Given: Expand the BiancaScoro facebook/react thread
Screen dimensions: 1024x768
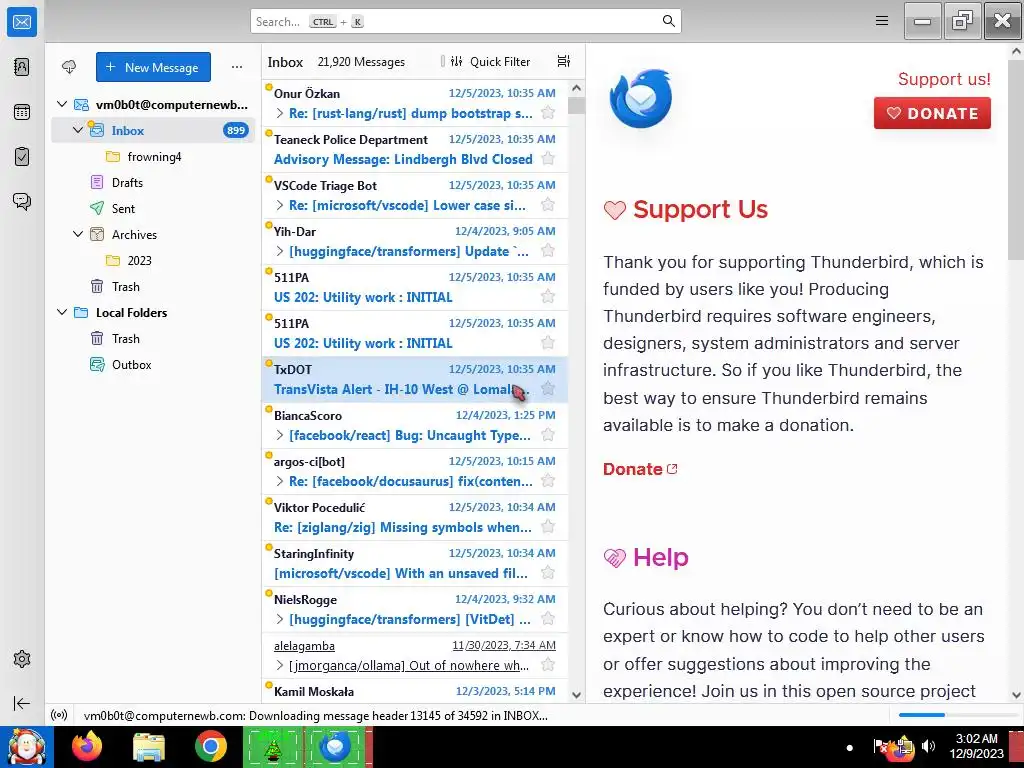Looking at the screenshot, I should (x=280, y=436).
